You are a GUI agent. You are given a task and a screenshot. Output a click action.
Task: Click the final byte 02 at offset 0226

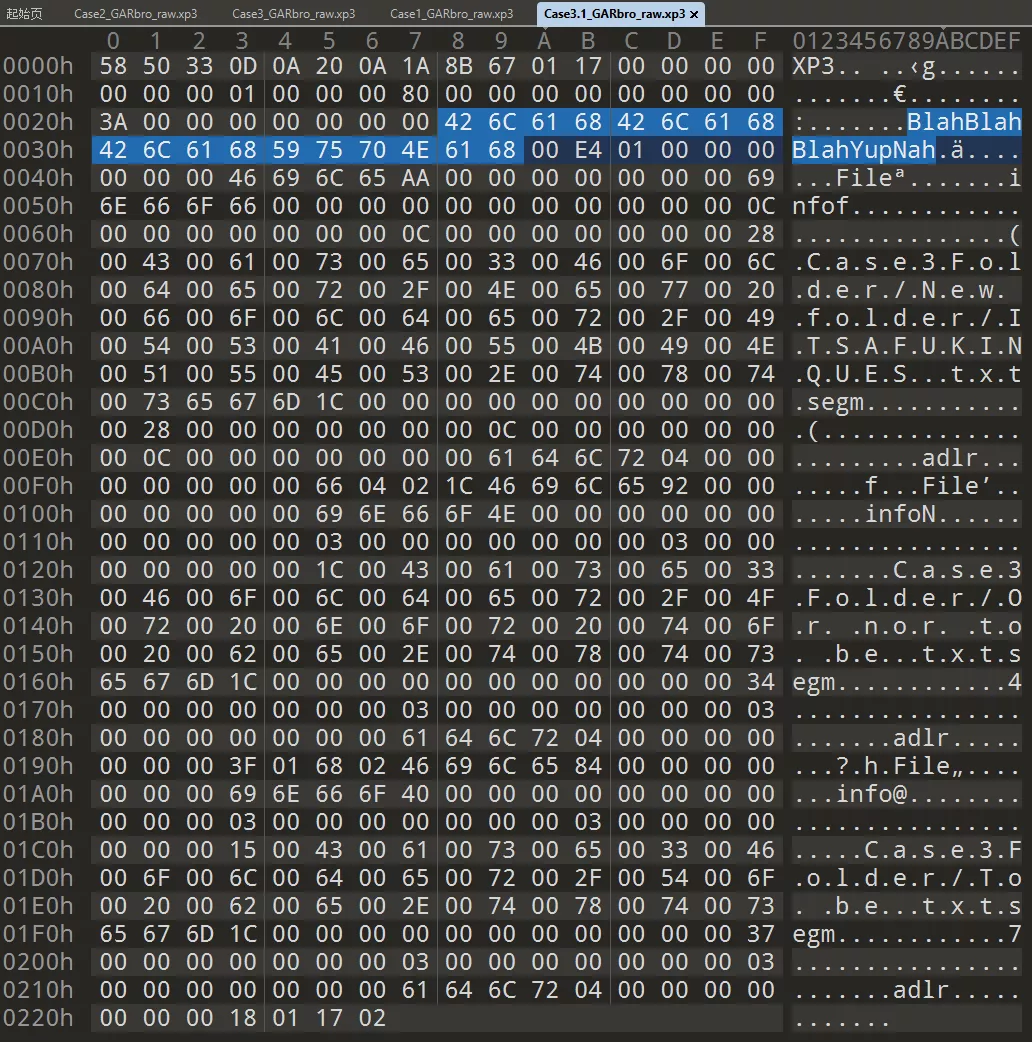[x=372, y=1016]
